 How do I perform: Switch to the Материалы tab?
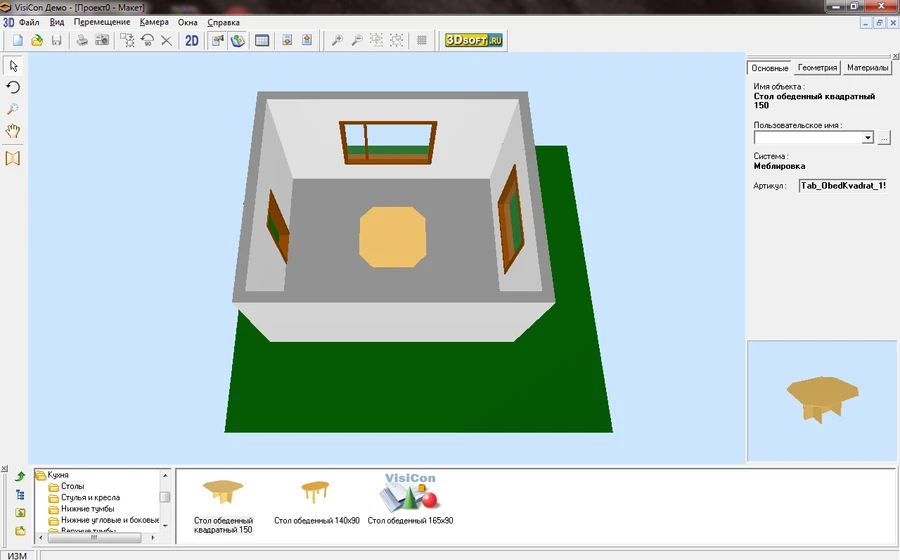click(866, 68)
